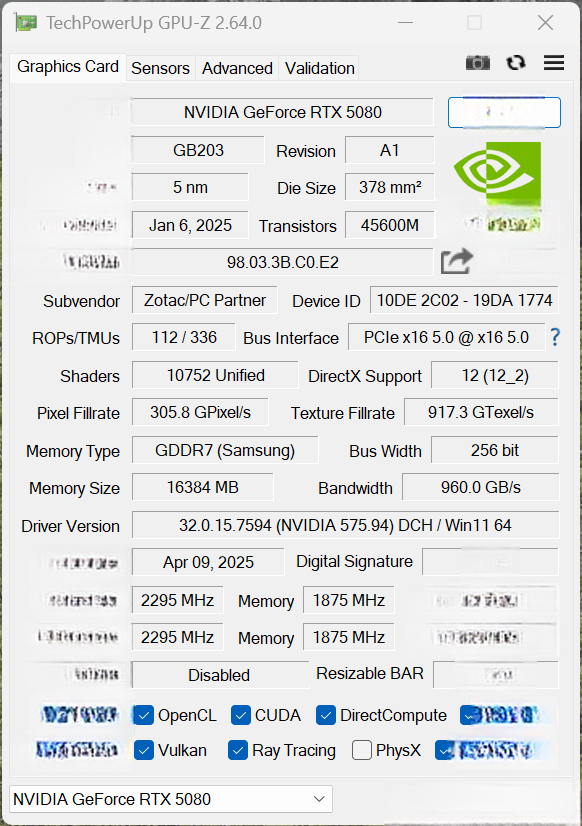This screenshot has height=826, width=582.
Task: Toggle the PhysX checkbox
Action: point(361,750)
